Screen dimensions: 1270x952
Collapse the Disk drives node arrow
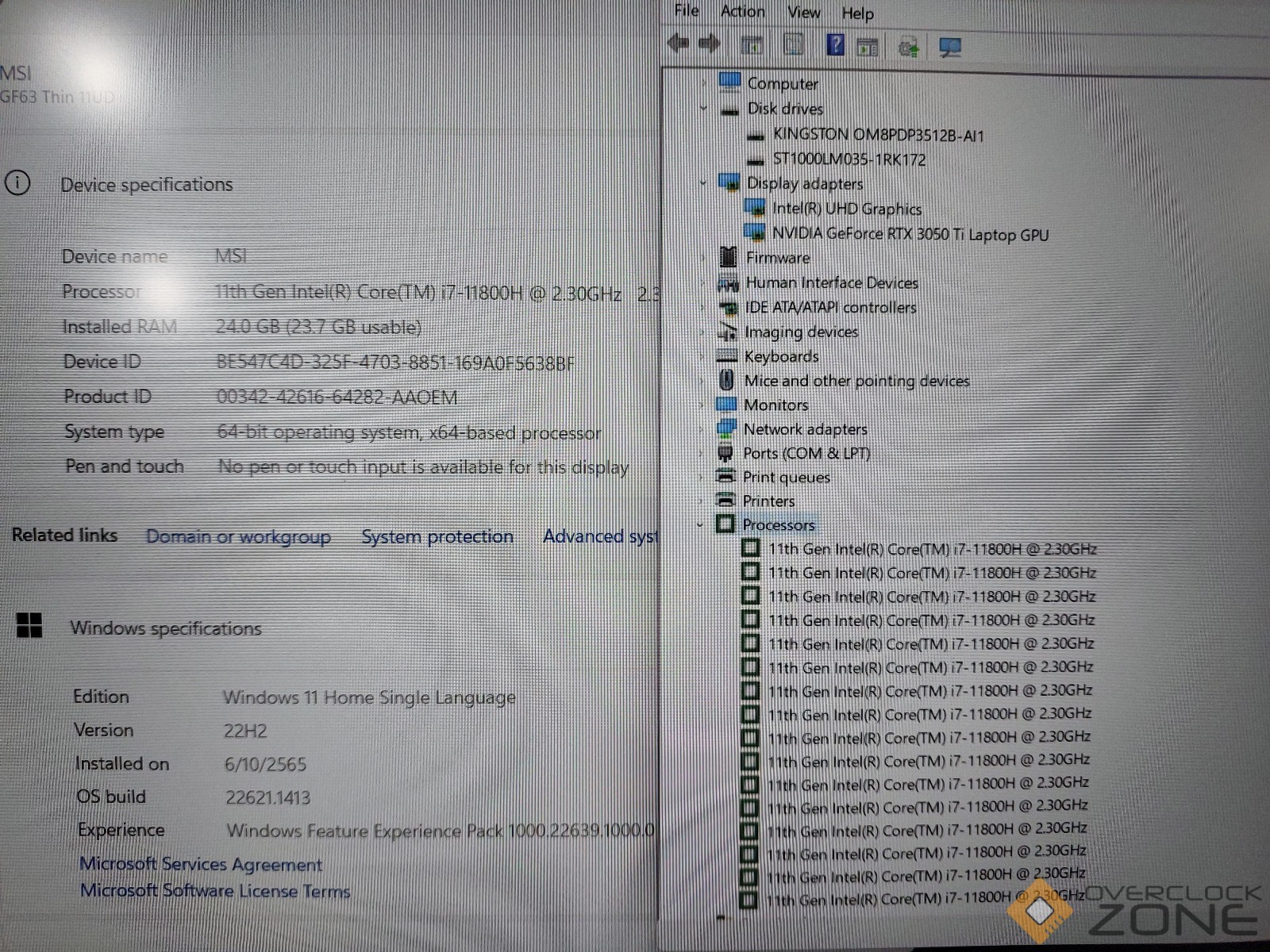(x=703, y=109)
